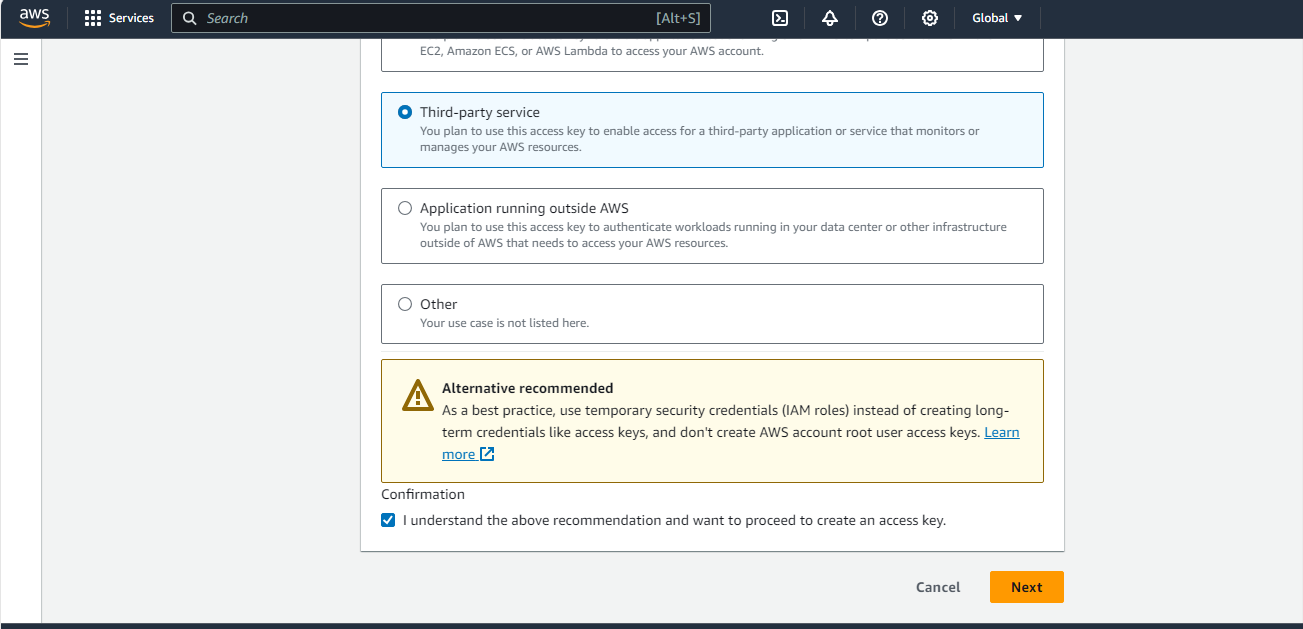Click the Application running outside AWS description

click(x=713, y=235)
